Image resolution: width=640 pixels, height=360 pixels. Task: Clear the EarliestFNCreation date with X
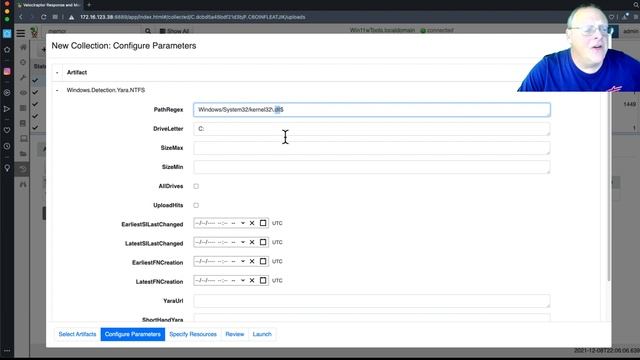point(252,261)
